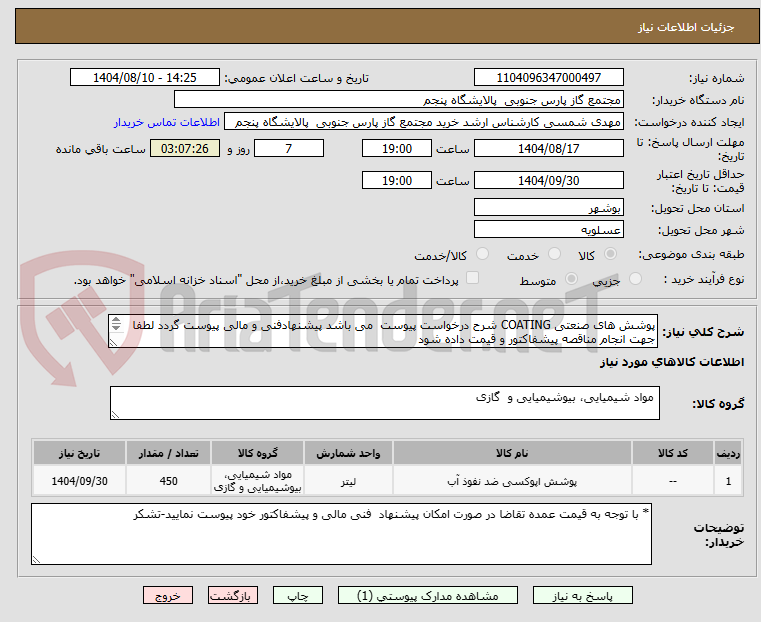Click scroll stepper in شرح کلی نیاز box
Viewport: 761px width, 622px height.
(116, 324)
